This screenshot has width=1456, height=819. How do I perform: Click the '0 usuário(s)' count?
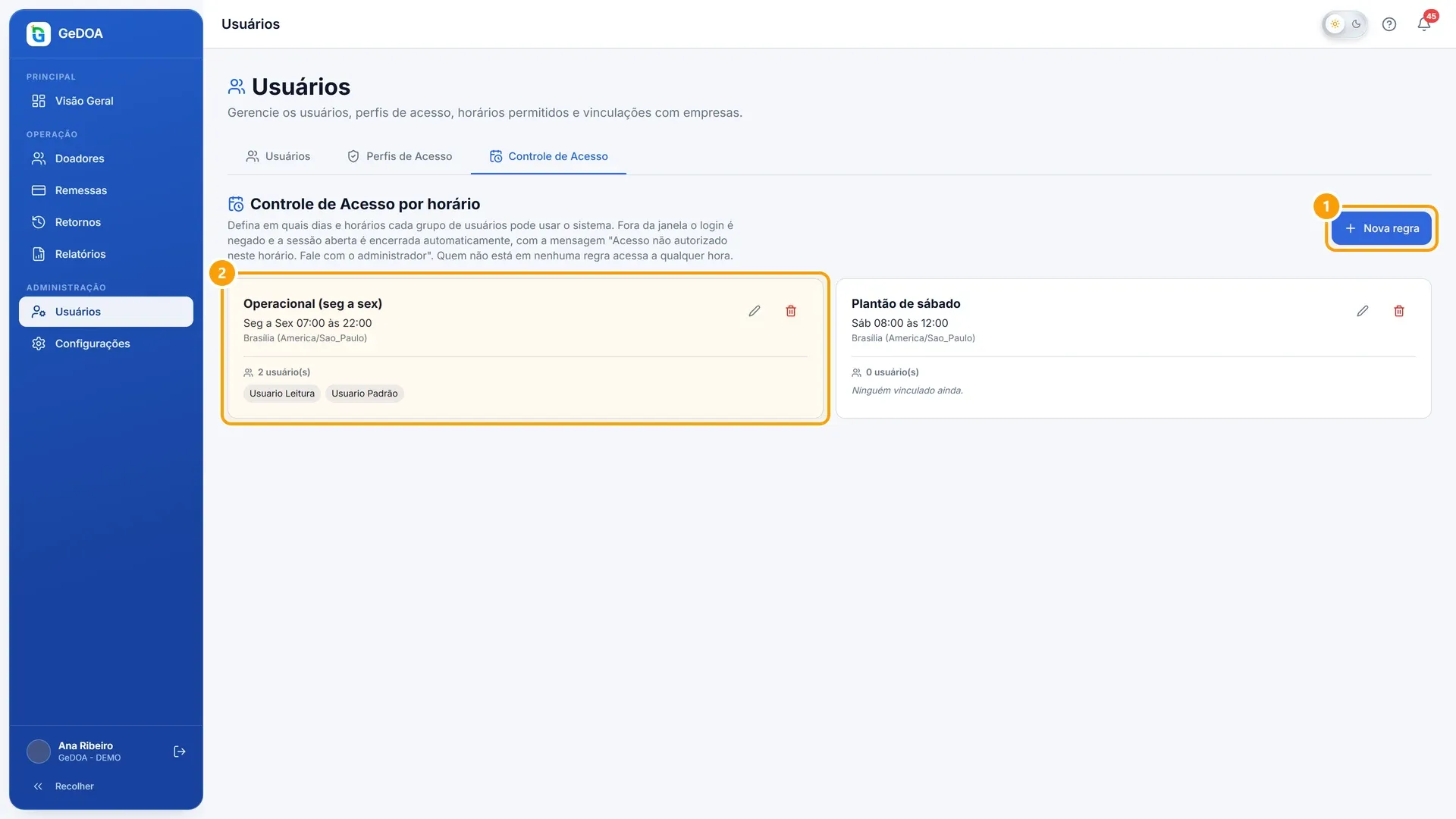885,372
